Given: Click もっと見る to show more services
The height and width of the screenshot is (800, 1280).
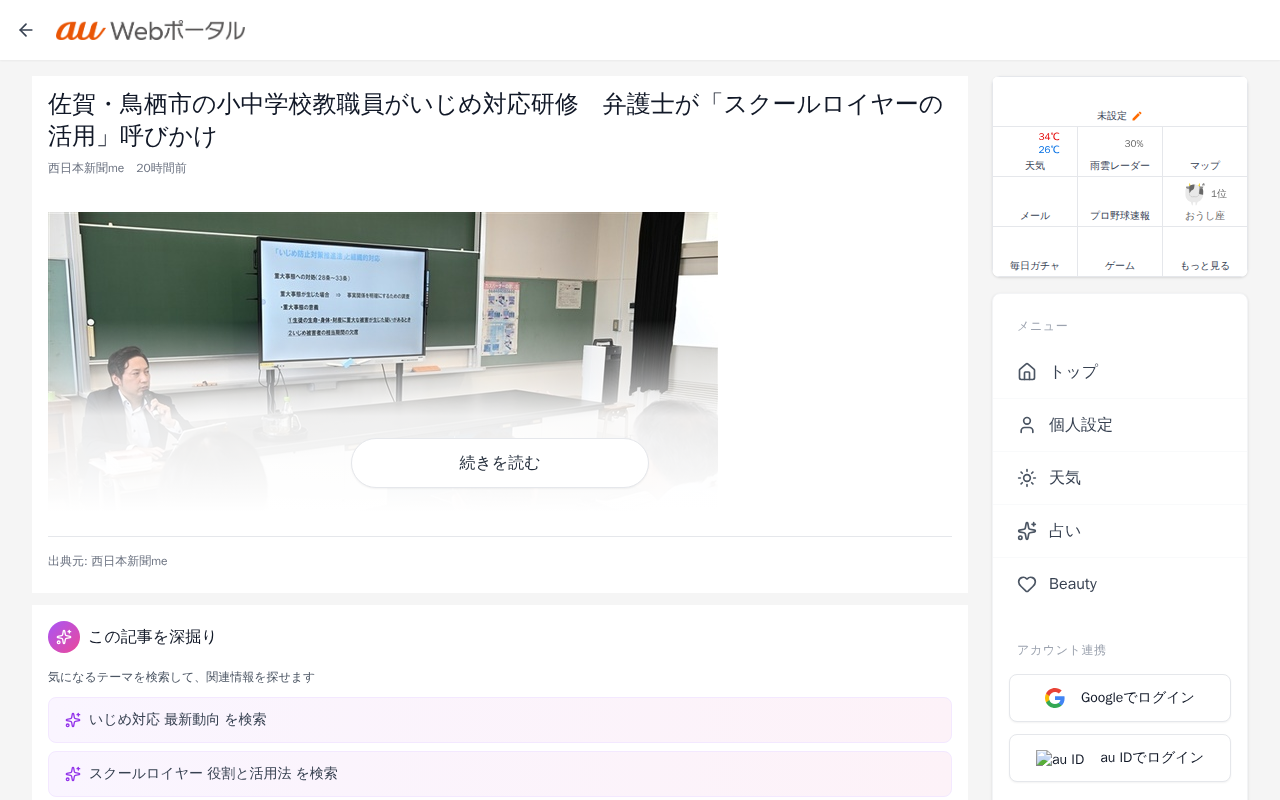Looking at the screenshot, I should point(1205,252).
